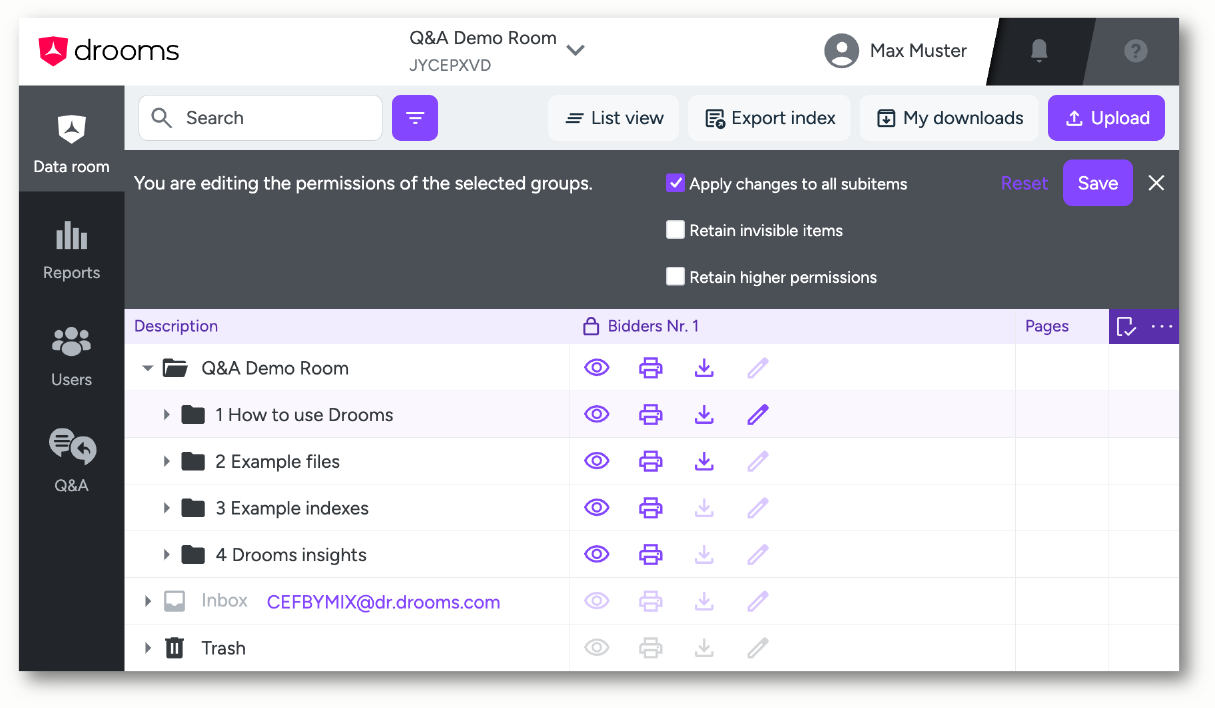Open the Q&A Demo Room dropdown chevron
The width and height of the screenshot is (1215, 708).
click(x=575, y=50)
